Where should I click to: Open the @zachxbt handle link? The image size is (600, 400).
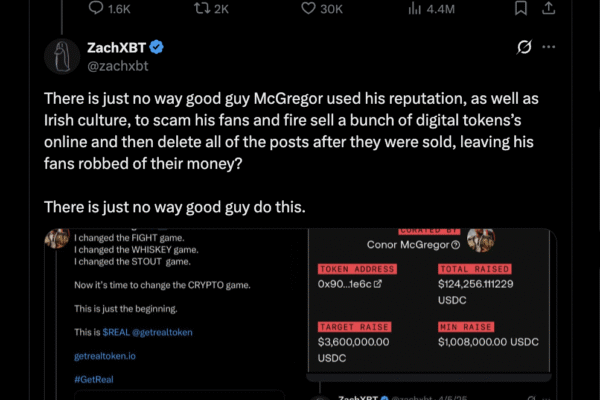tap(118, 65)
